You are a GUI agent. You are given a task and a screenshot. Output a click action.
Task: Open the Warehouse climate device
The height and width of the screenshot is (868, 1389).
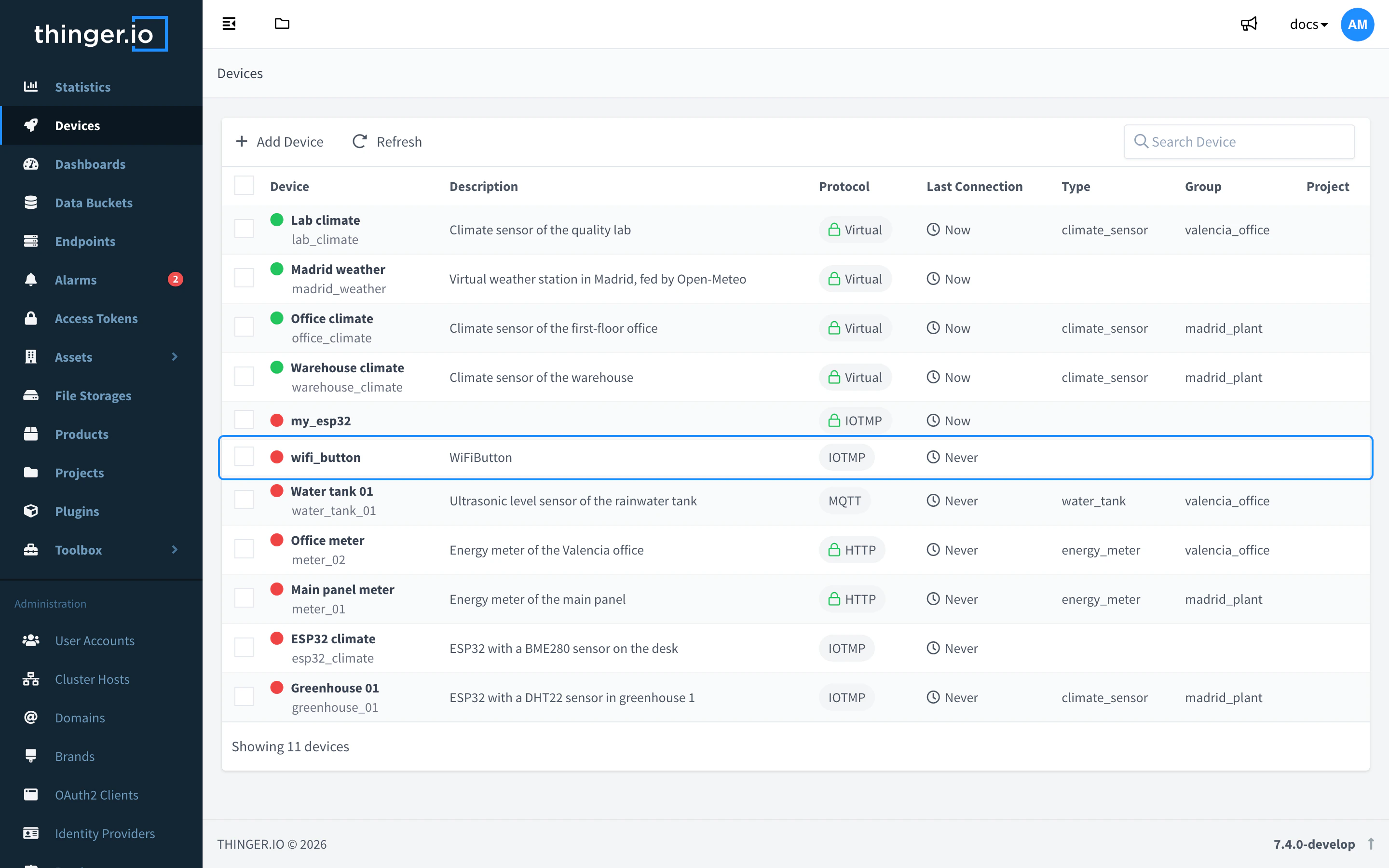coord(347,367)
